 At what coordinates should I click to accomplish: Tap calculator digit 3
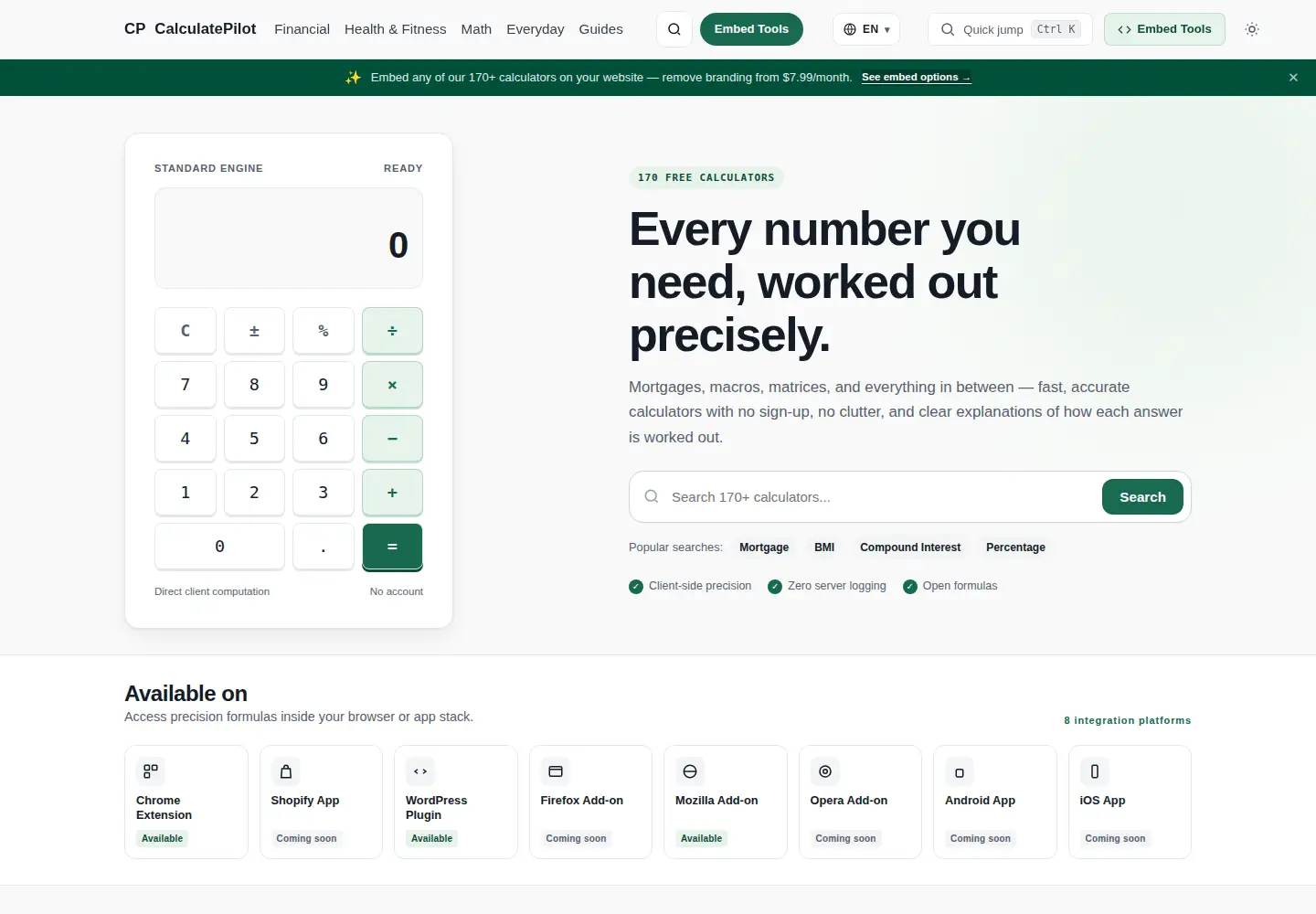(324, 493)
